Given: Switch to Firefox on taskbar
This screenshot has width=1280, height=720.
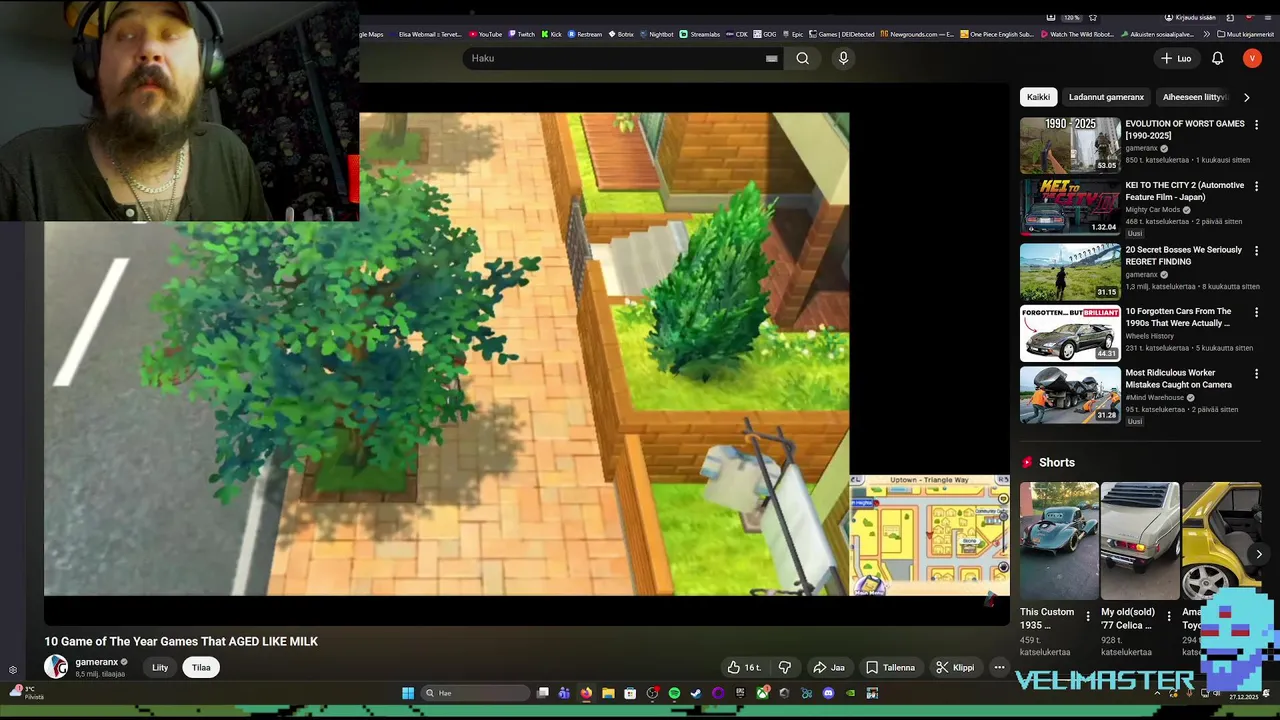Looking at the screenshot, I should [586, 693].
